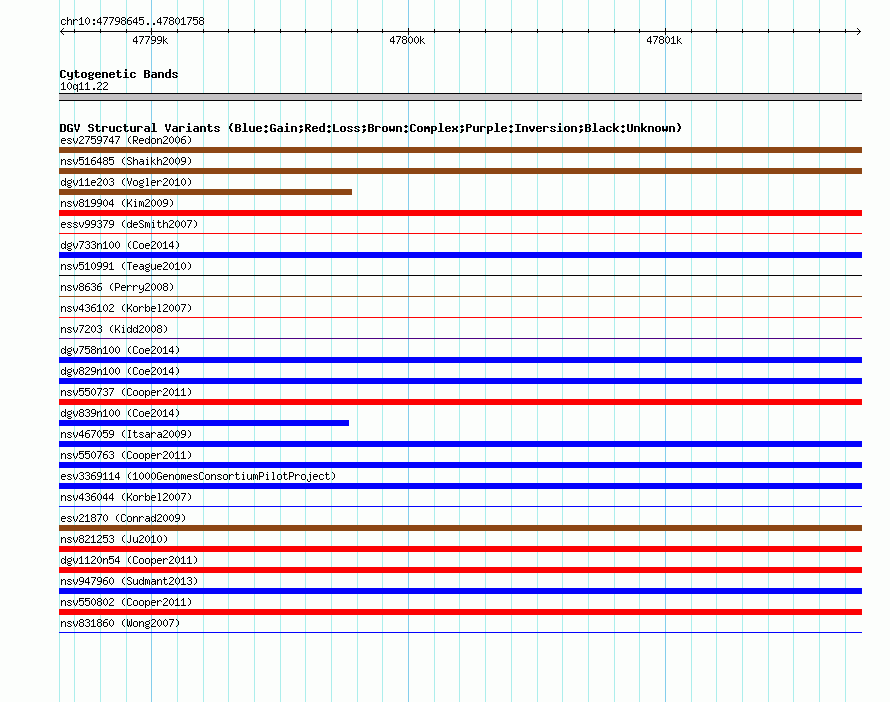Click the 47799k ruler tick label
Viewport: 890px width, 702px height.
(x=150, y=40)
